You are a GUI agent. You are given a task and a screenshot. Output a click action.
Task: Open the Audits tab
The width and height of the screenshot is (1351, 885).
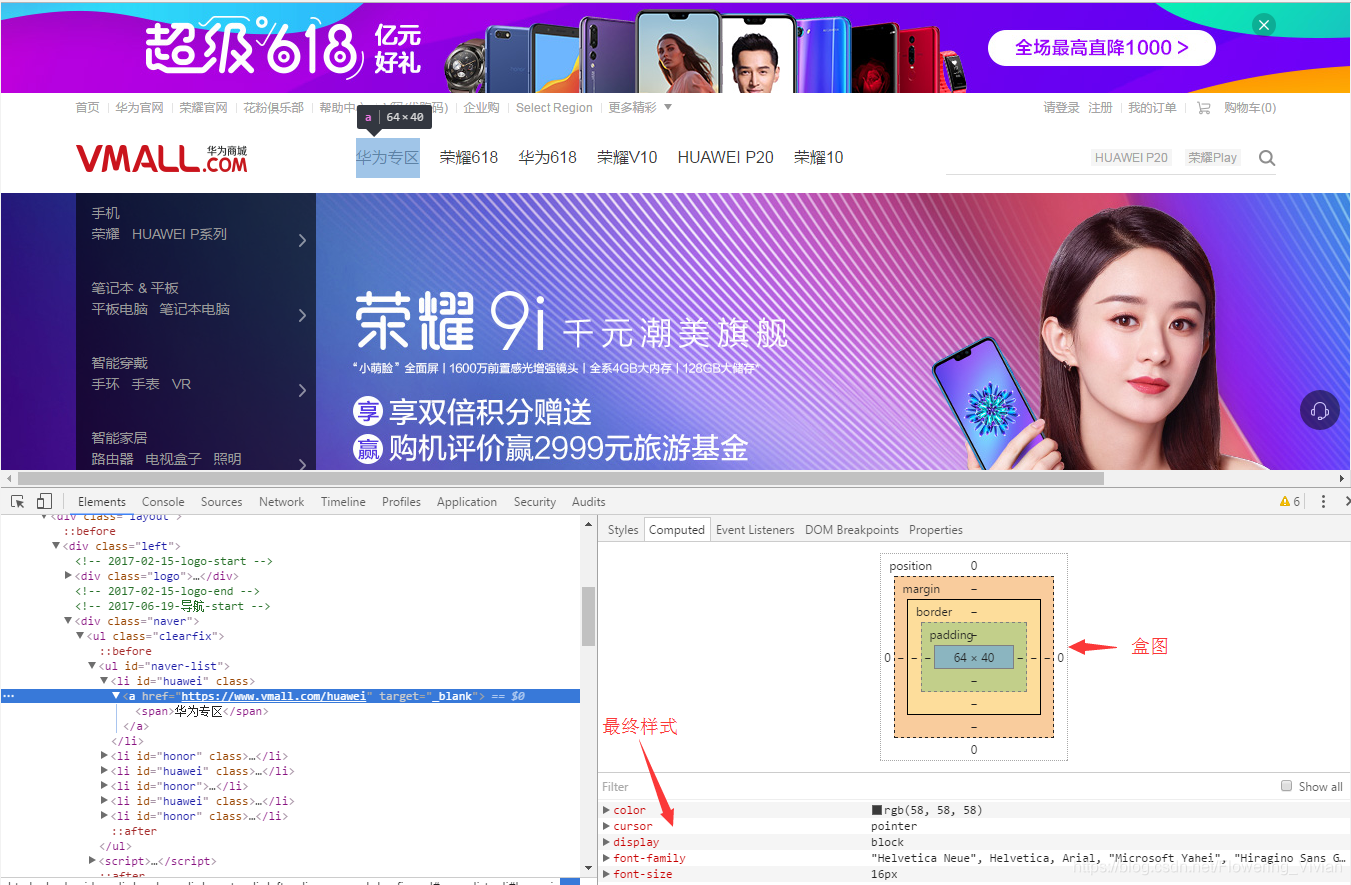click(x=589, y=502)
